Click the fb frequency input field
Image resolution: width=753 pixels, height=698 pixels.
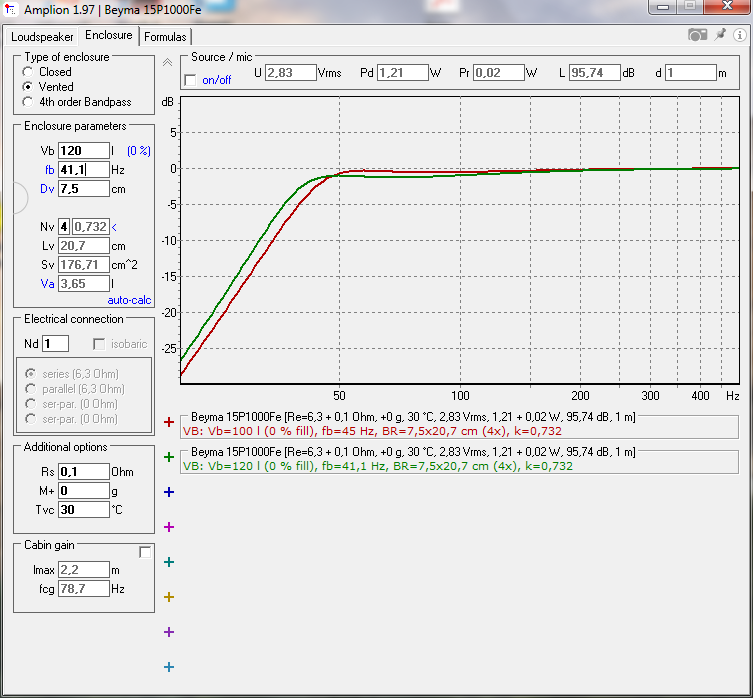84,170
